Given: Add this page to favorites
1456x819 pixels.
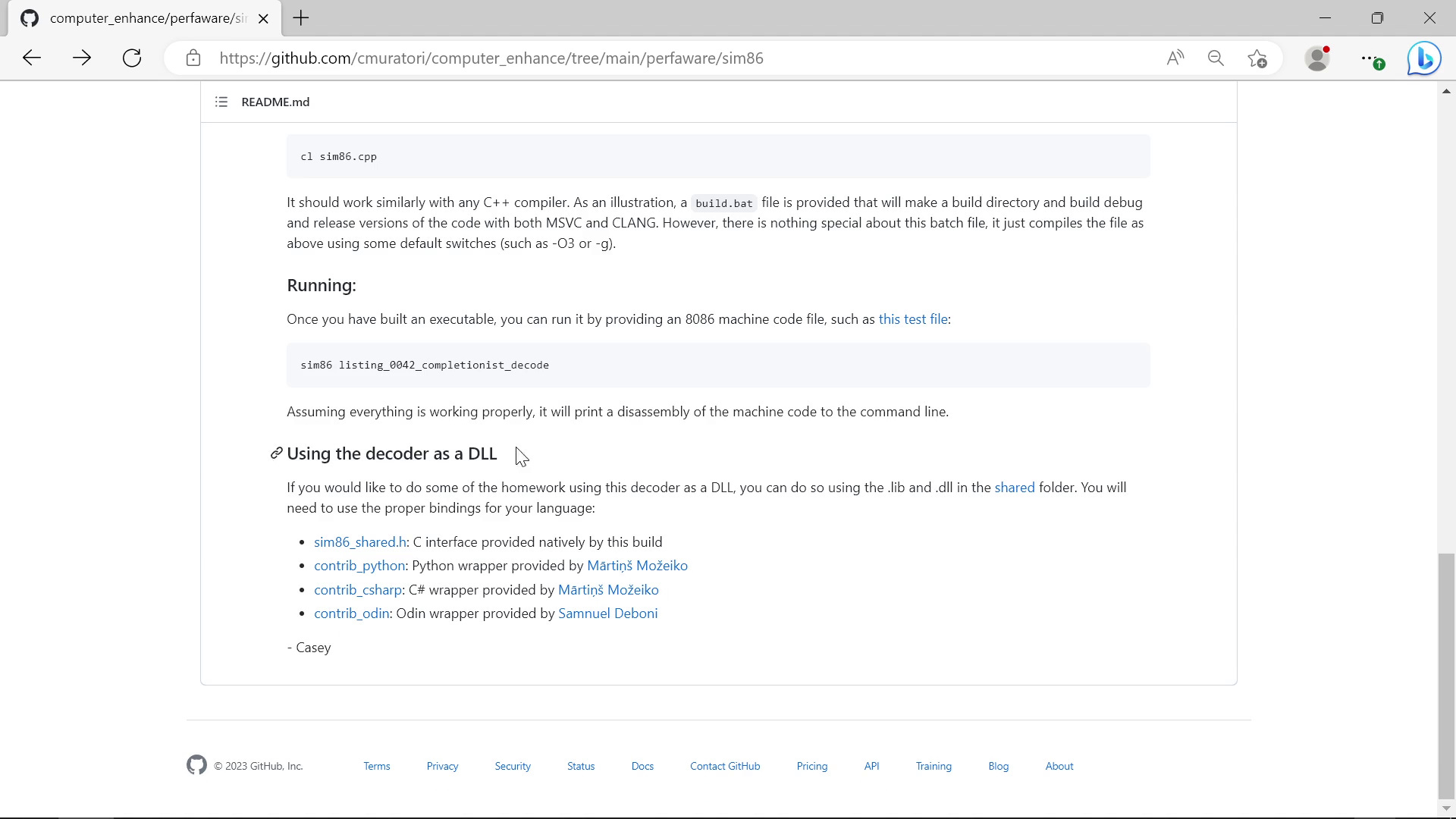Looking at the screenshot, I should [1257, 58].
